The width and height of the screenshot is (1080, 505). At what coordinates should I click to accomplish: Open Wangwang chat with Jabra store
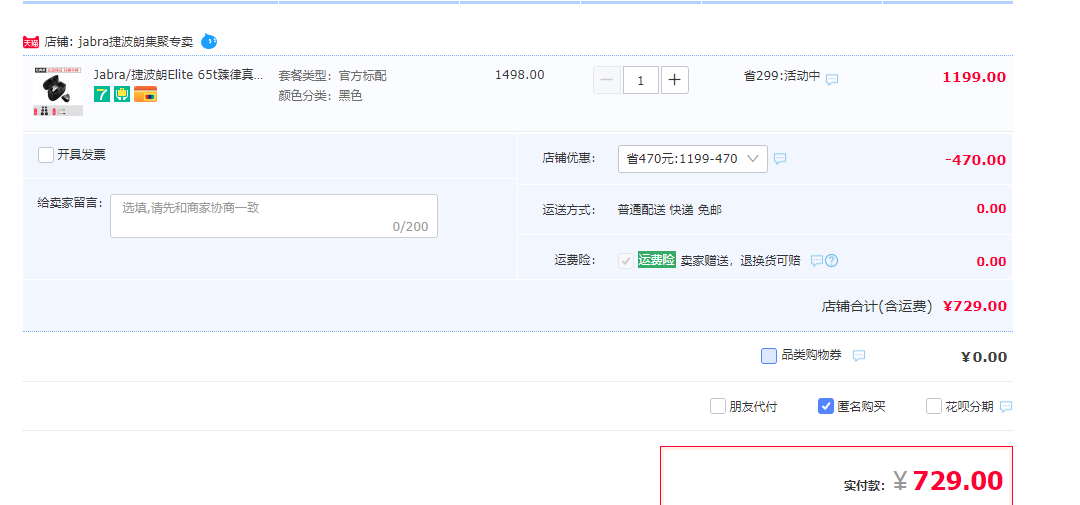pos(209,42)
